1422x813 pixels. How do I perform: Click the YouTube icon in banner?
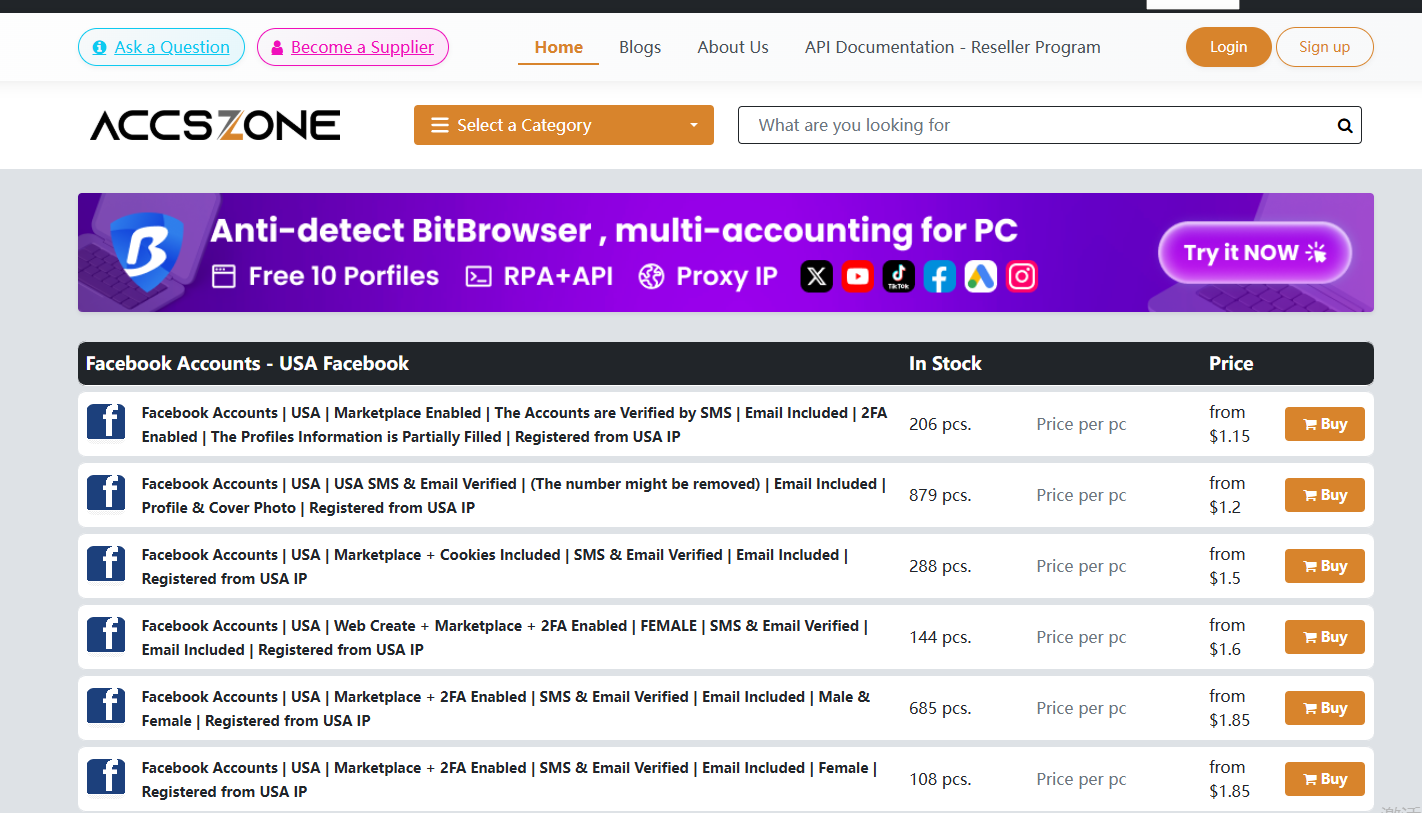(858, 276)
